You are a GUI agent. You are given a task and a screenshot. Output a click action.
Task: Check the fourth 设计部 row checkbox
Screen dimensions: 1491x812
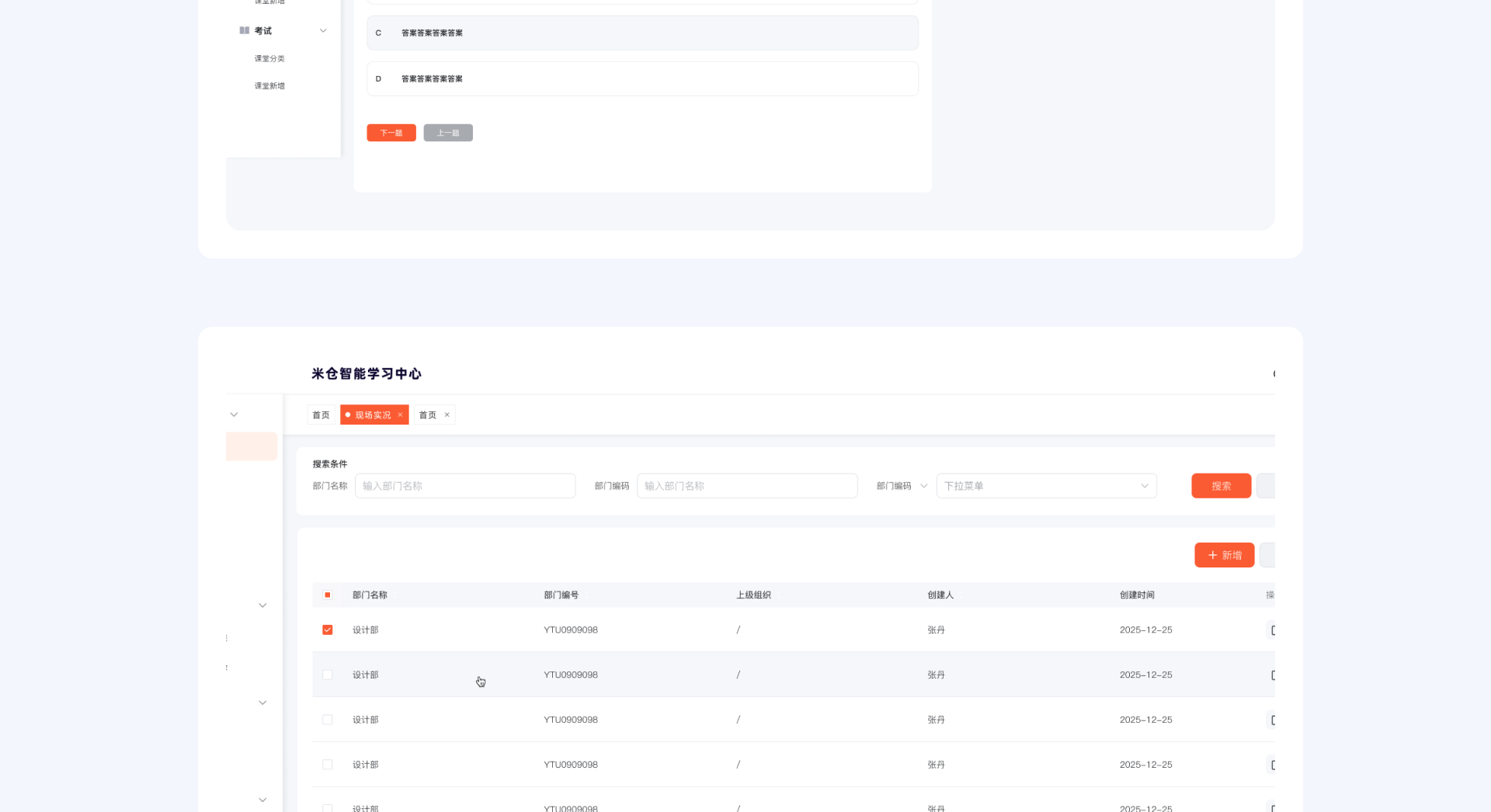328,765
